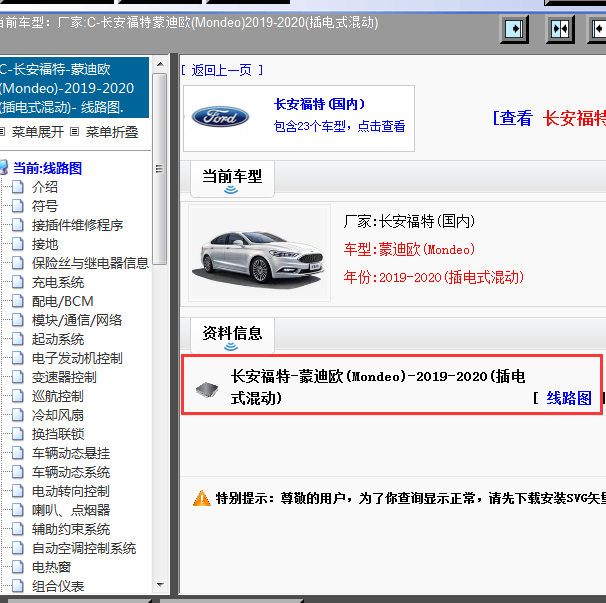
Task: Click the 符号 page icon
Action: point(18,206)
